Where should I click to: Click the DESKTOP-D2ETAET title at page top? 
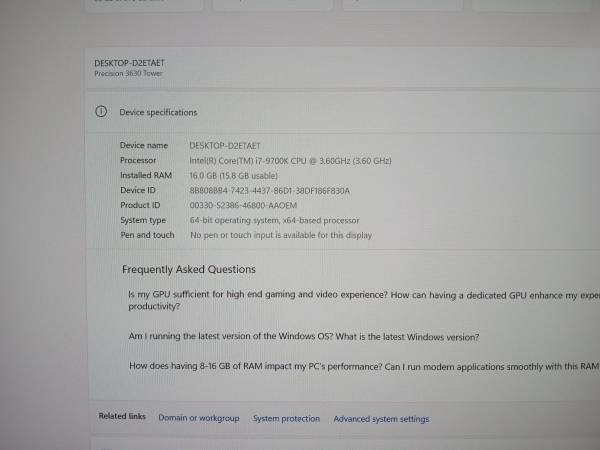[129, 63]
